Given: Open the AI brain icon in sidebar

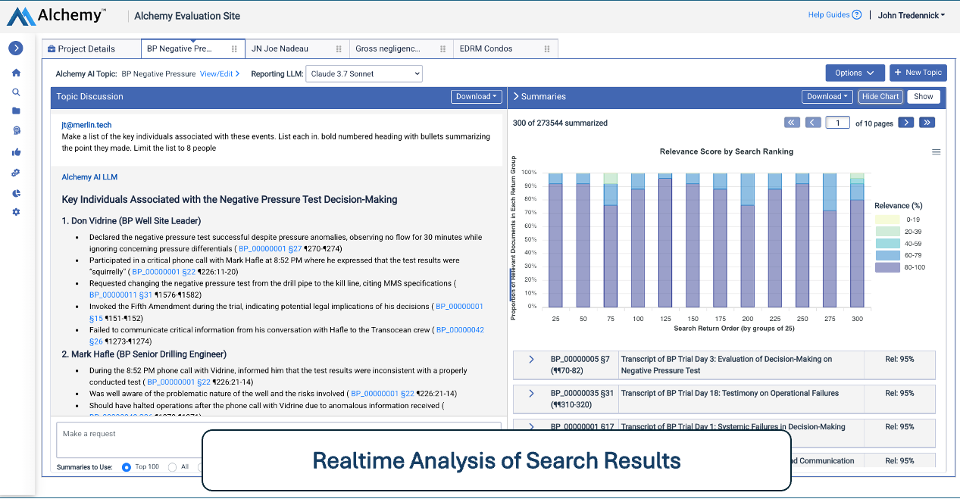Looking at the screenshot, I should (16, 130).
